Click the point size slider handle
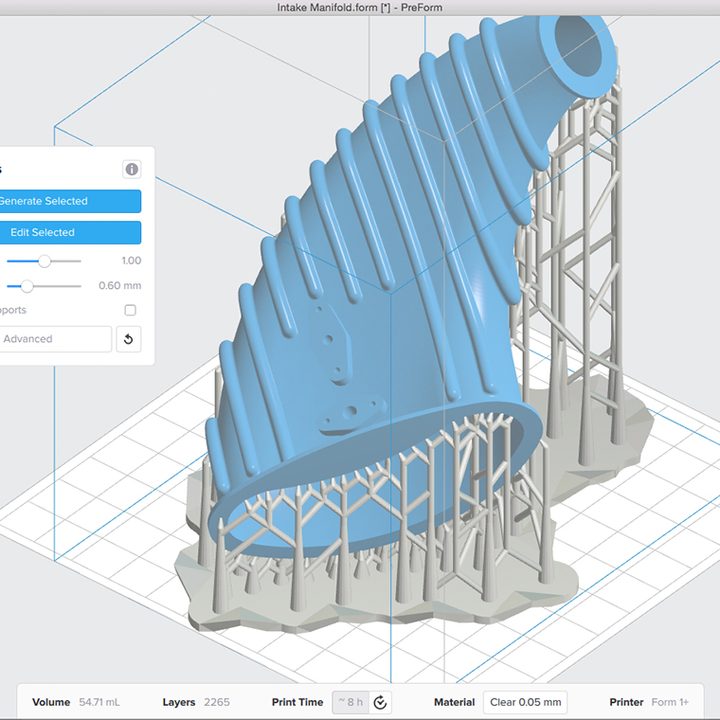The height and width of the screenshot is (720, 720). [27, 286]
